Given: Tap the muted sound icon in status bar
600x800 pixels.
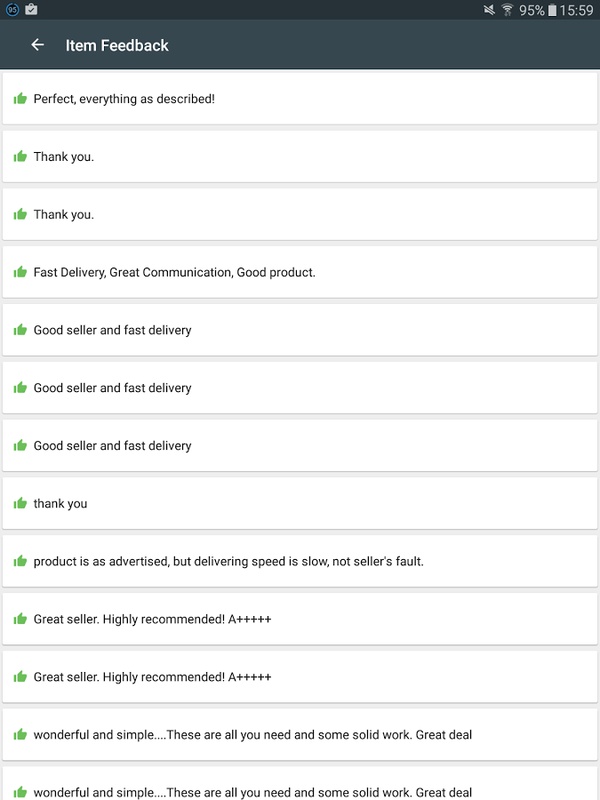Looking at the screenshot, I should point(489,10).
